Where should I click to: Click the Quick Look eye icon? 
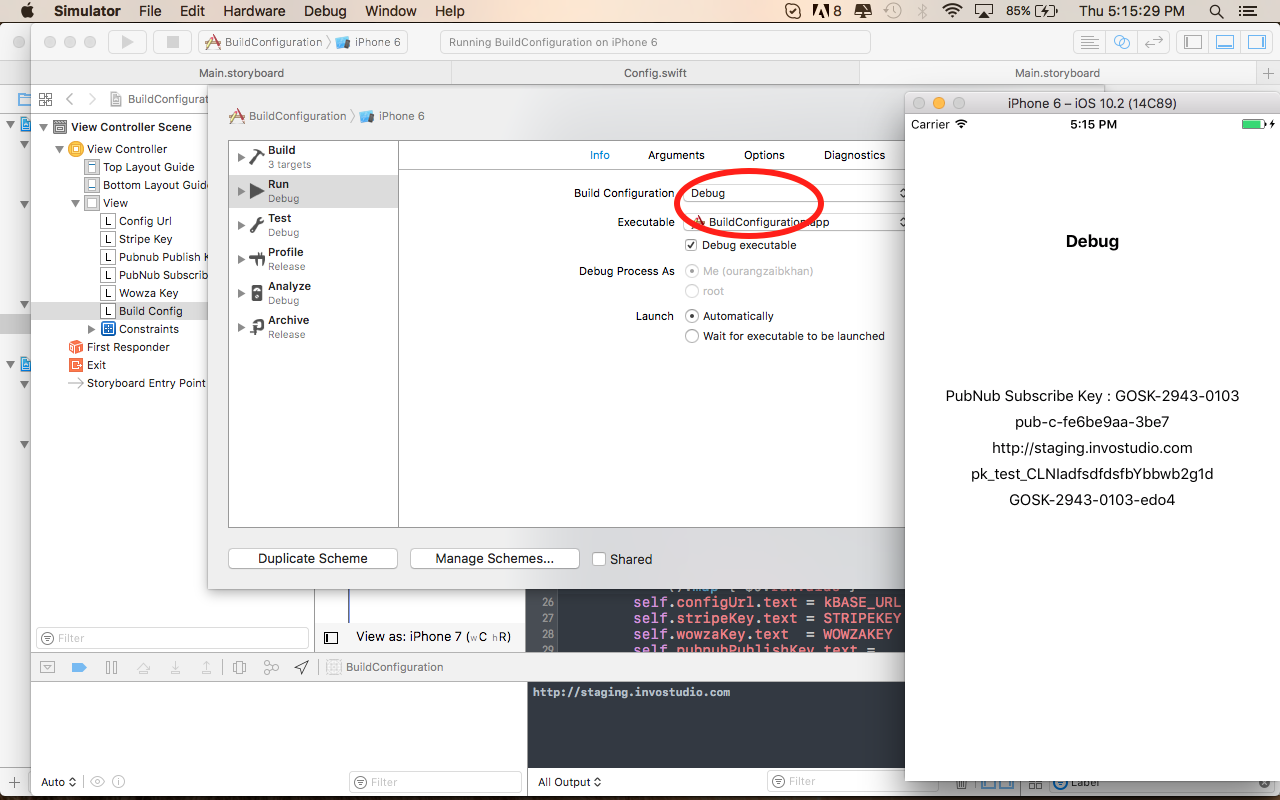pos(97,782)
